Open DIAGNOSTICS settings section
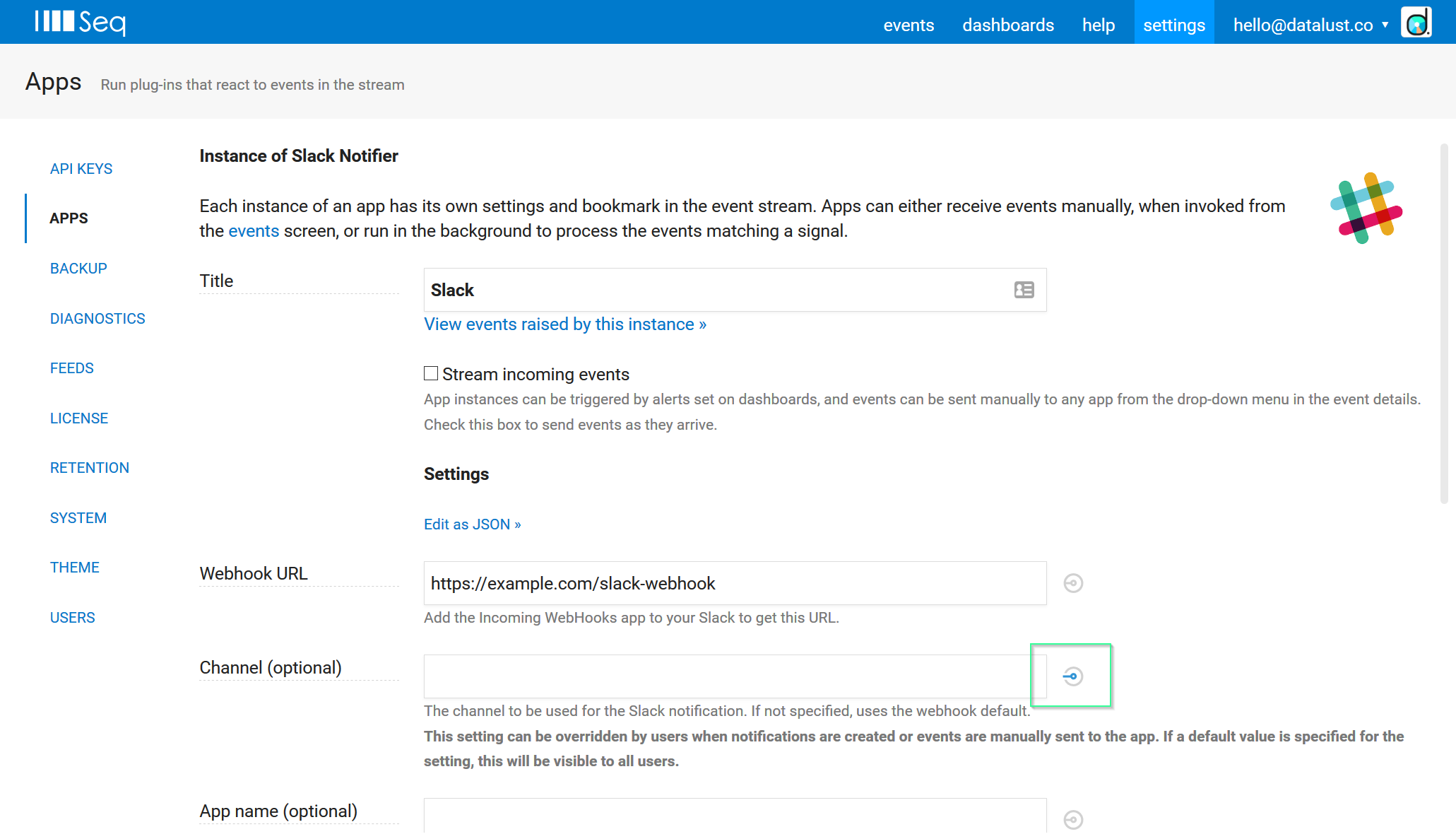 [97, 319]
